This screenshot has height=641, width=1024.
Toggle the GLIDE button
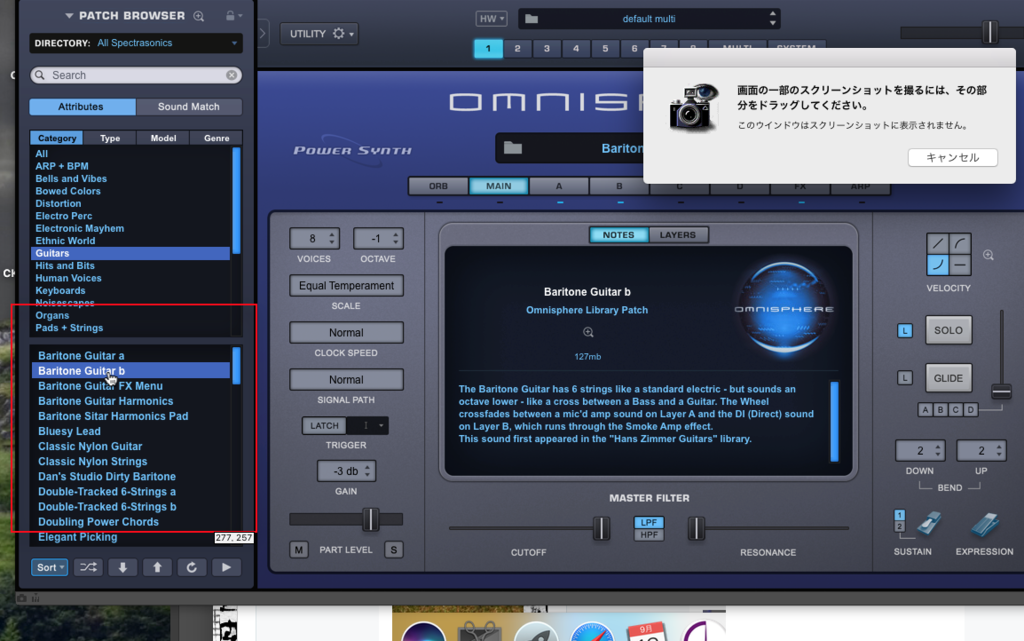point(948,378)
